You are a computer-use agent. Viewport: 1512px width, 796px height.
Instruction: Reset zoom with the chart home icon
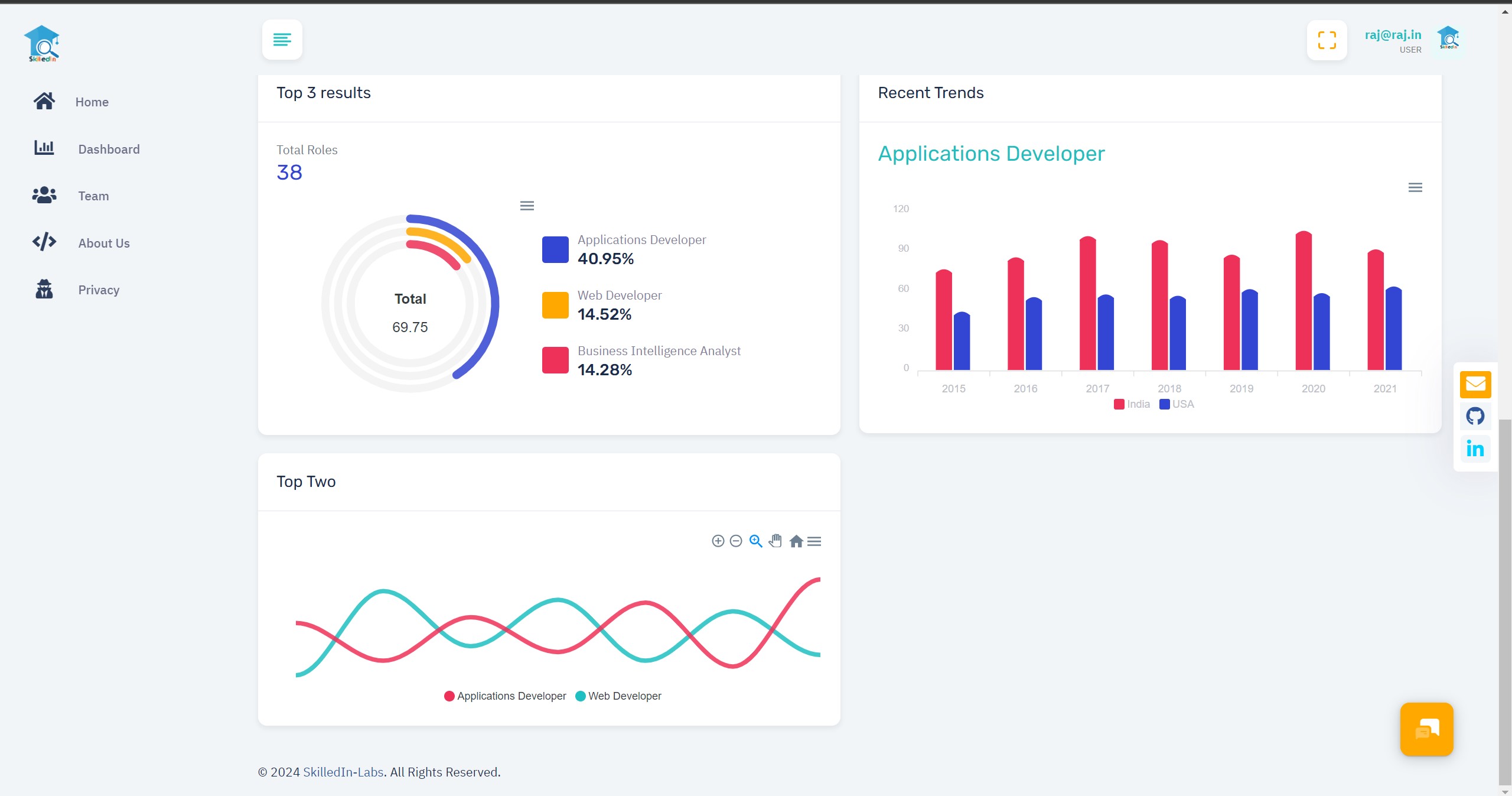click(x=796, y=541)
